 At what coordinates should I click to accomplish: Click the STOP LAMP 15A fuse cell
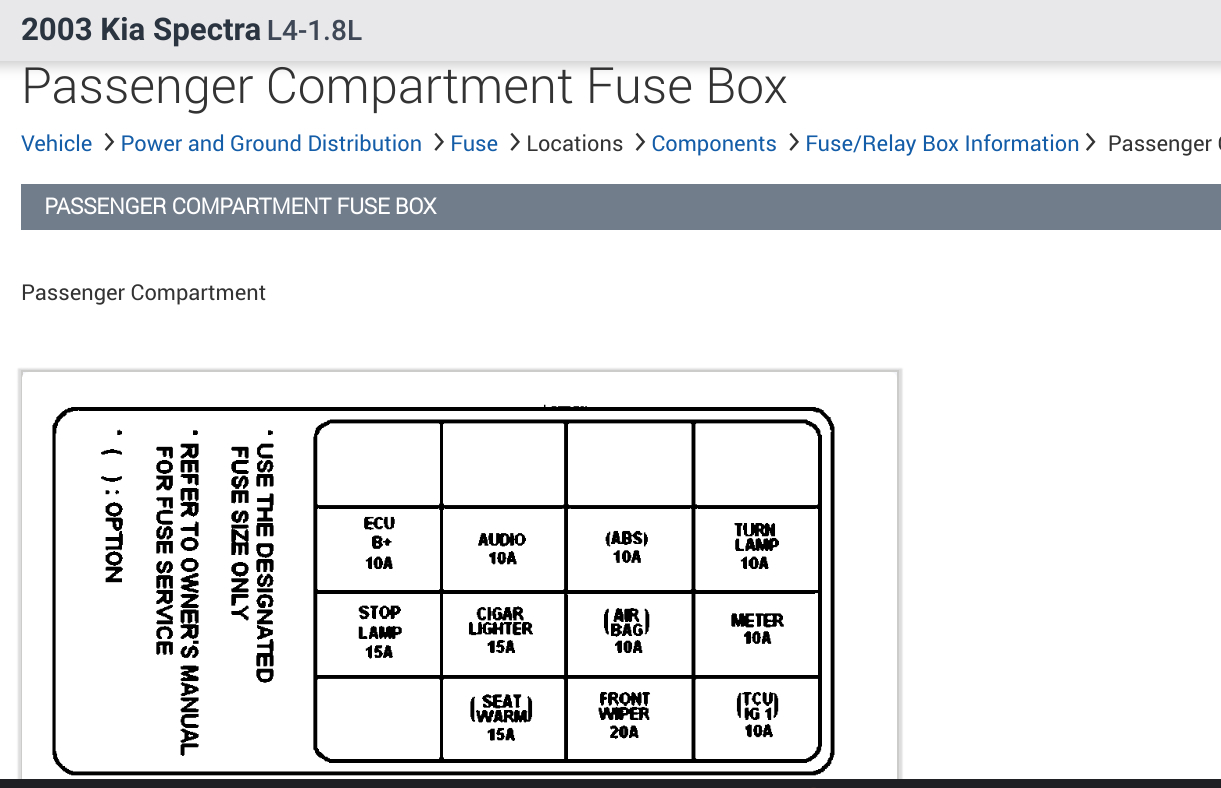tap(379, 633)
